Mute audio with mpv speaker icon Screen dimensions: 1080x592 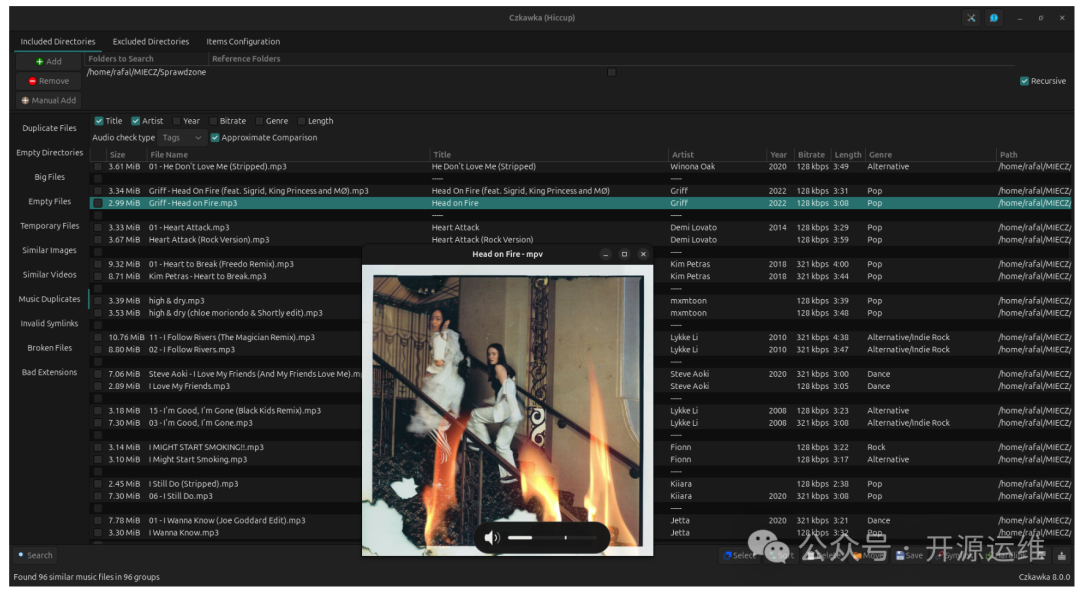point(491,538)
